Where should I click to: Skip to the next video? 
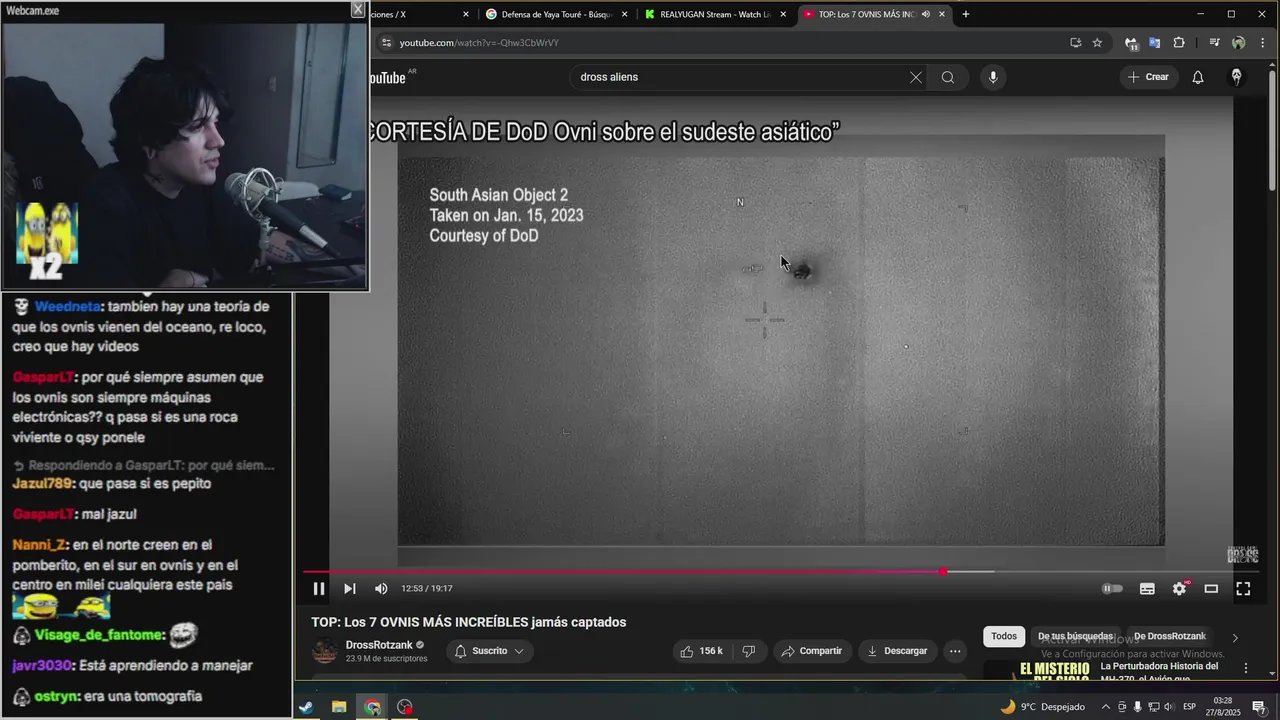(350, 589)
